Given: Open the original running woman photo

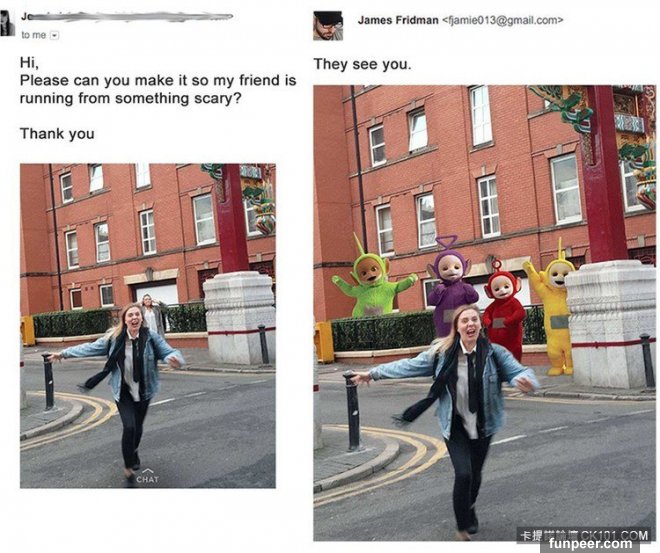Looking at the screenshot, I should [148, 326].
